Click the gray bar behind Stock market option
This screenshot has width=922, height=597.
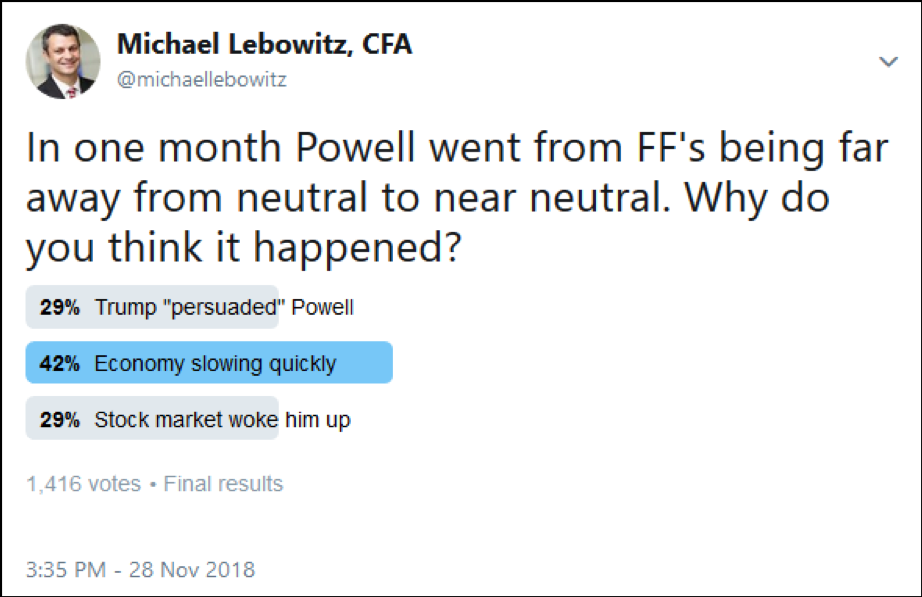[x=152, y=418]
